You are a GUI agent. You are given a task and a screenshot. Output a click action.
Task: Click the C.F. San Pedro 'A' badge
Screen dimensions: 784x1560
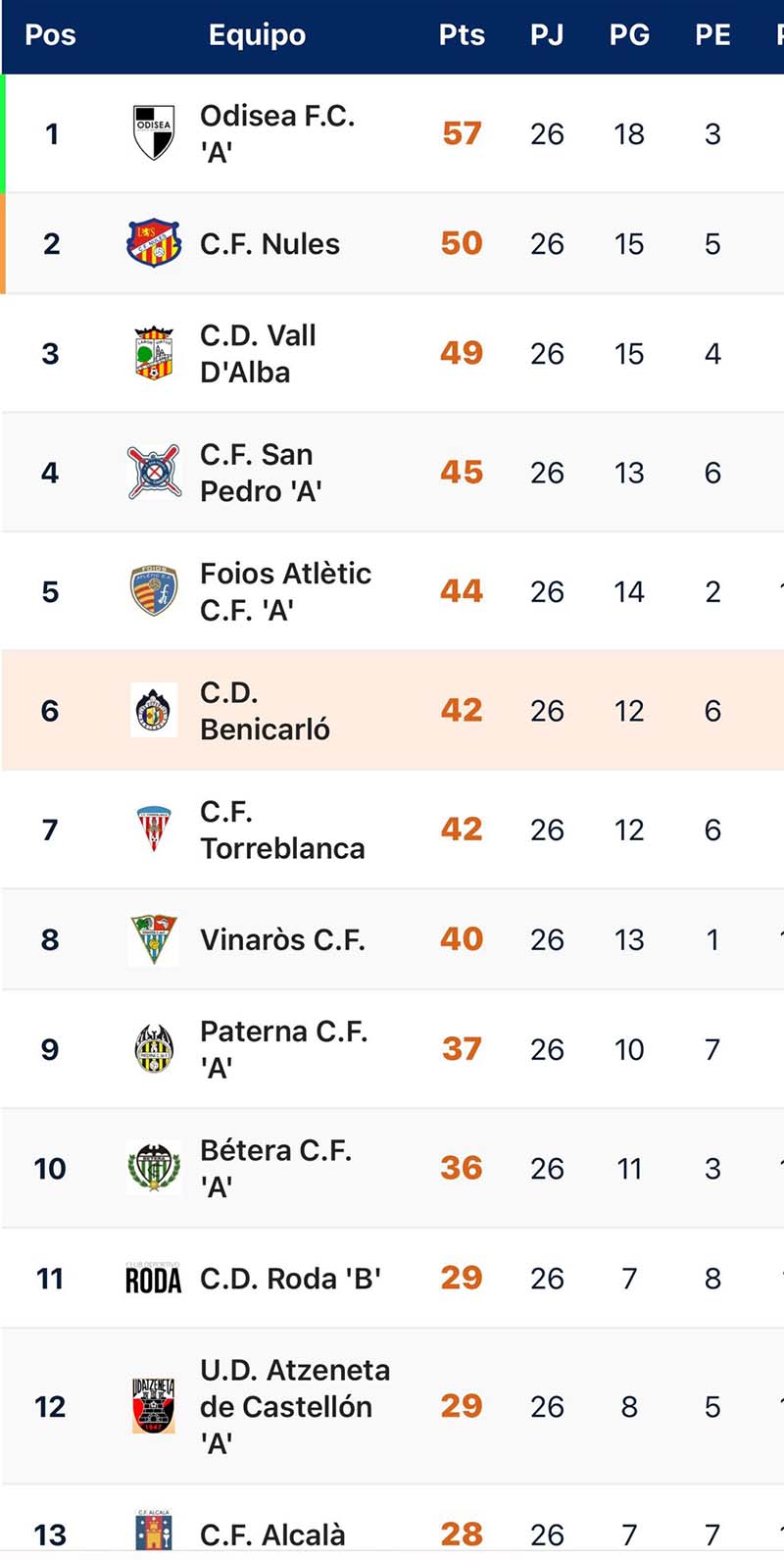[x=154, y=472]
